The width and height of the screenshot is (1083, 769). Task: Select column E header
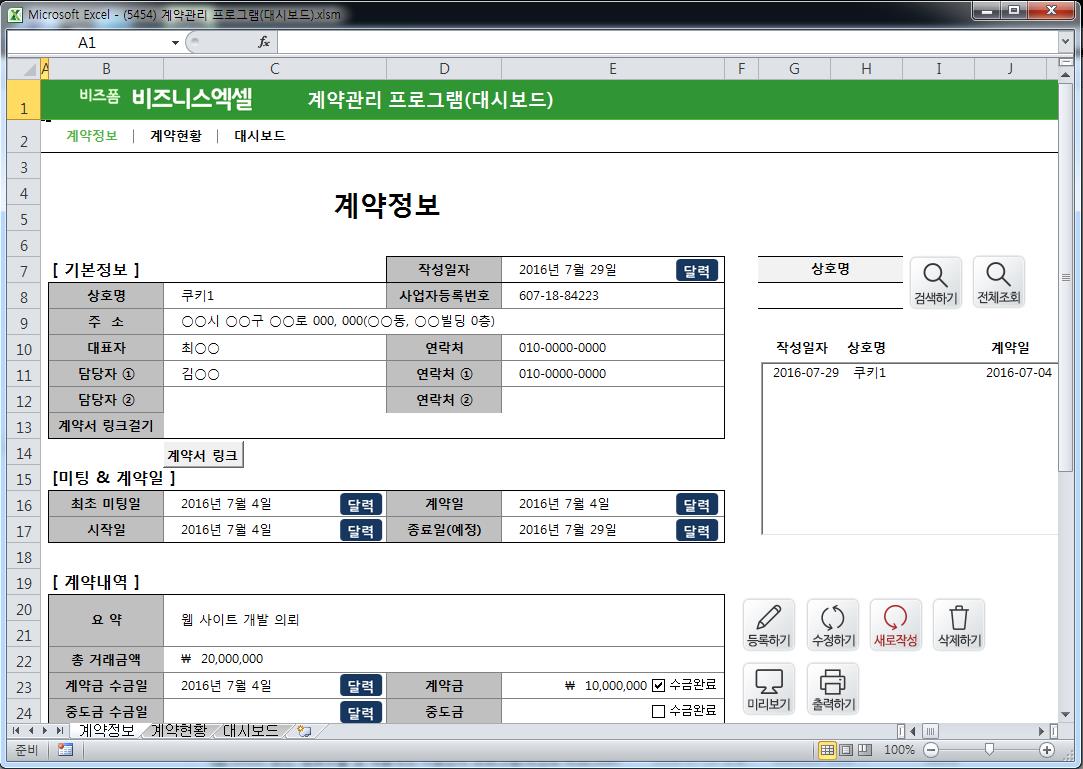(613, 68)
